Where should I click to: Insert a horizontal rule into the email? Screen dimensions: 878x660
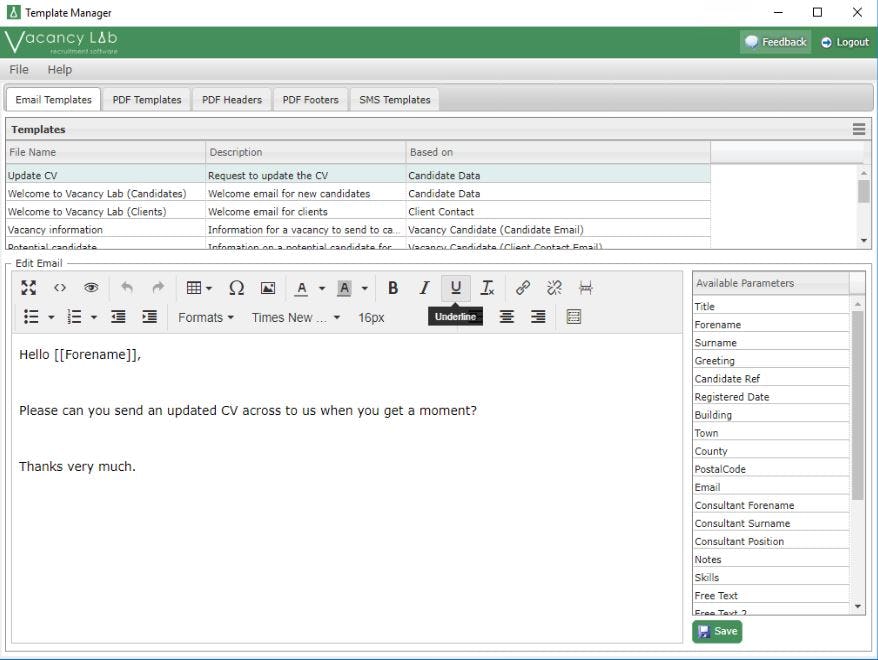point(586,288)
